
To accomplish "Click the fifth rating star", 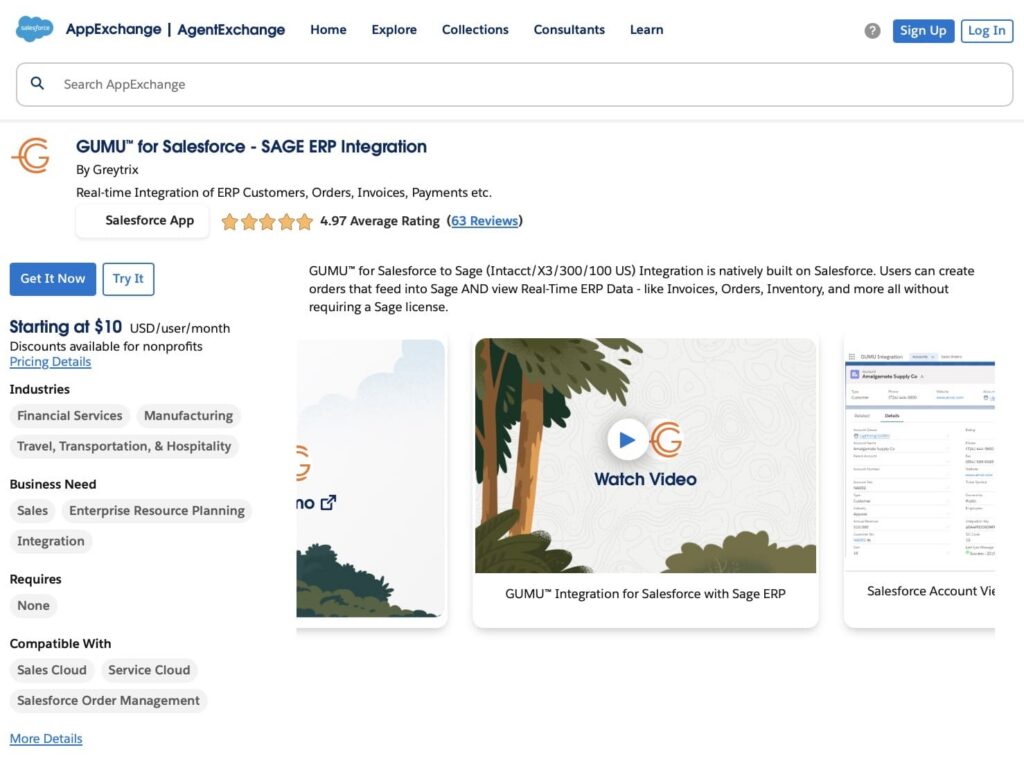I will [x=304, y=221].
